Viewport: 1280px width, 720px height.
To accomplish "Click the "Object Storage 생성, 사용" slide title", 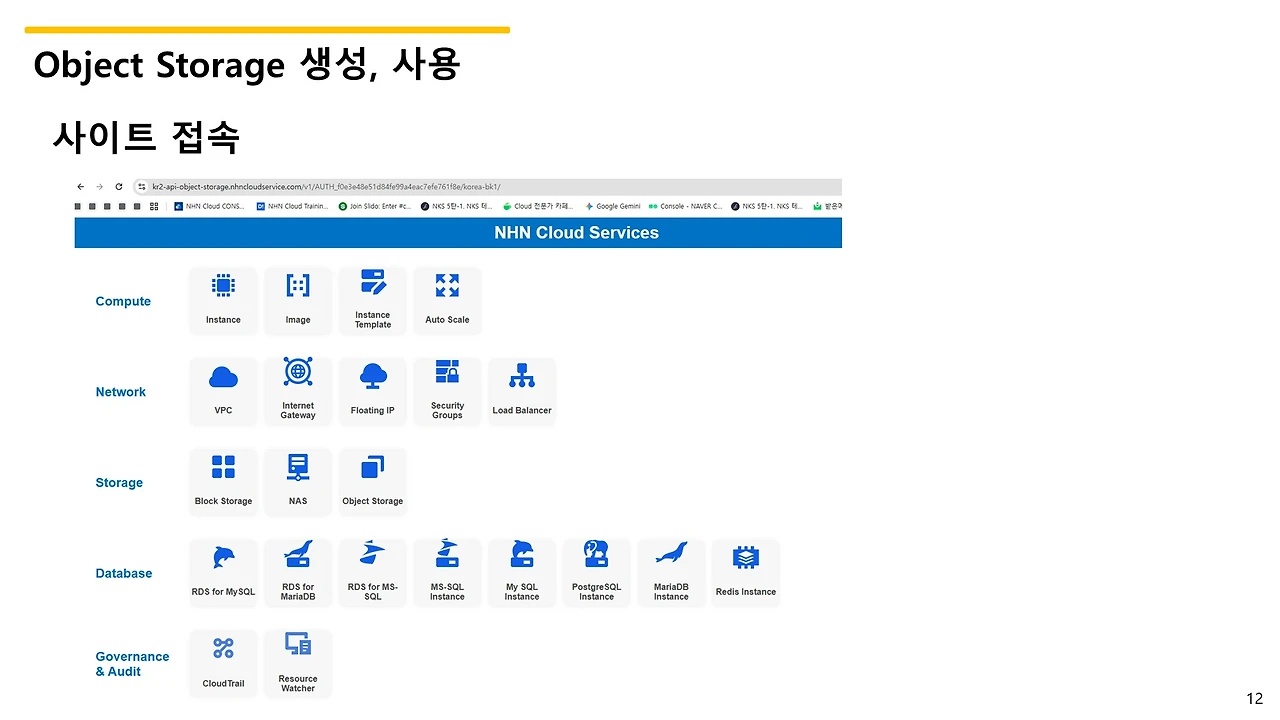I will (246, 65).
